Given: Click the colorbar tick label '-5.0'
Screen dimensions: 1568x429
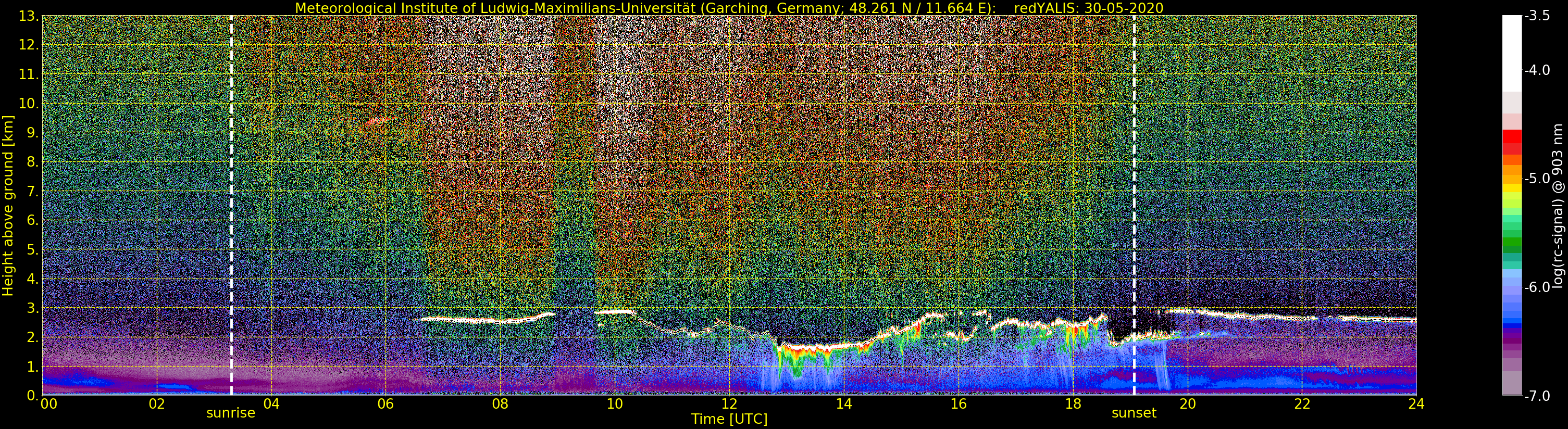Looking at the screenshot, I should click(1537, 179).
